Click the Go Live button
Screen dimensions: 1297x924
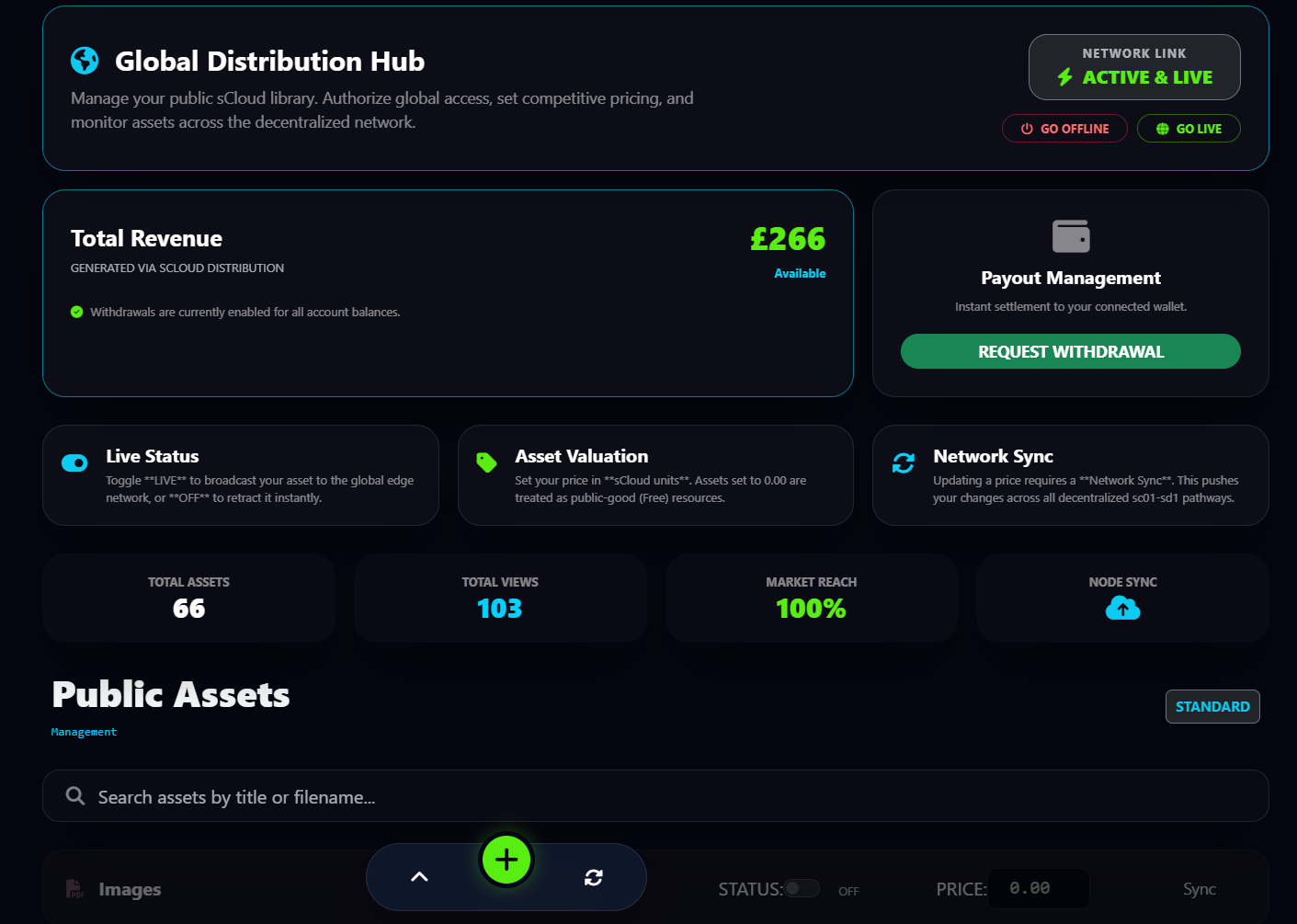pos(1188,129)
